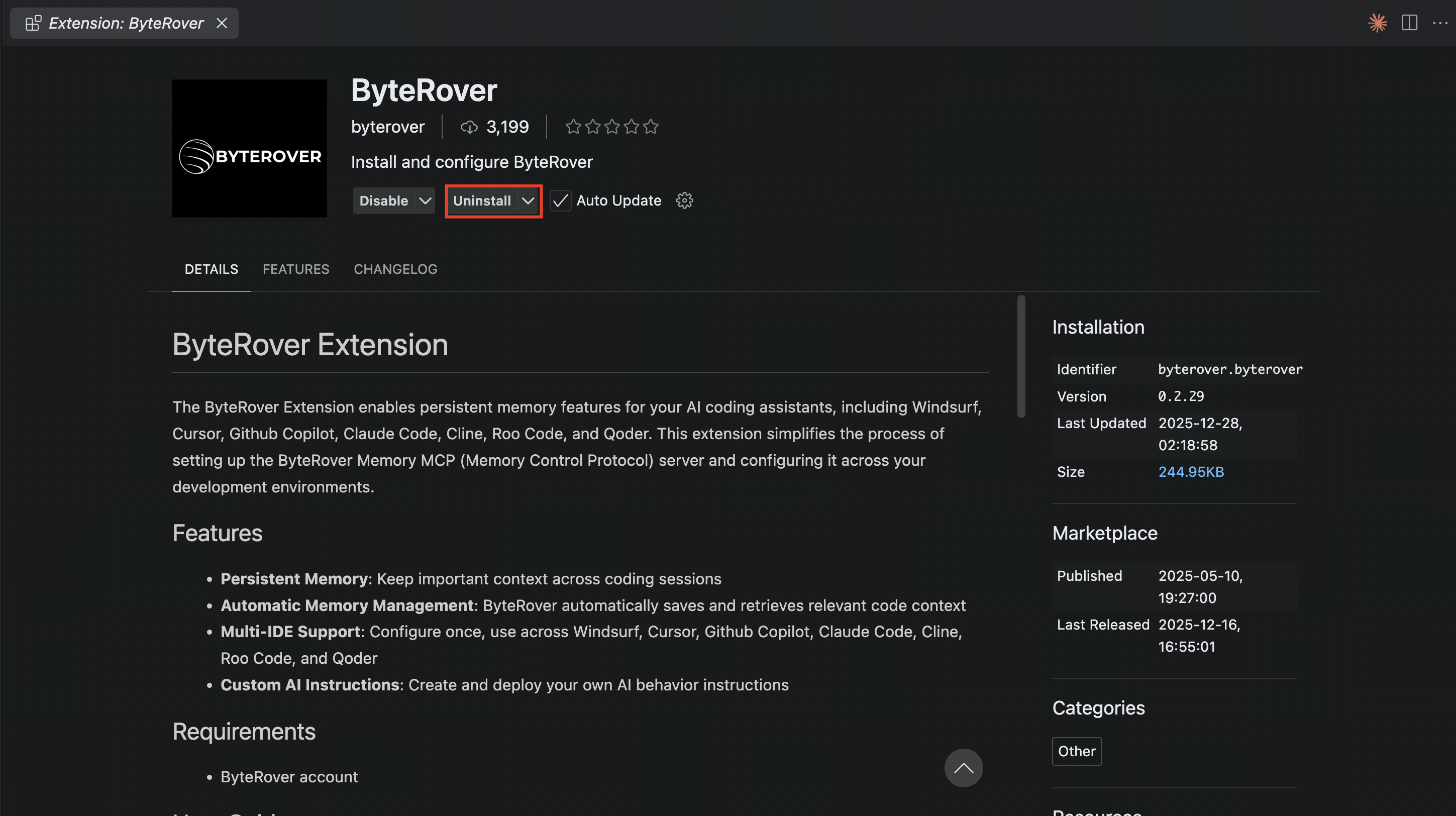Expand the Disable dropdown arrow

[425, 200]
